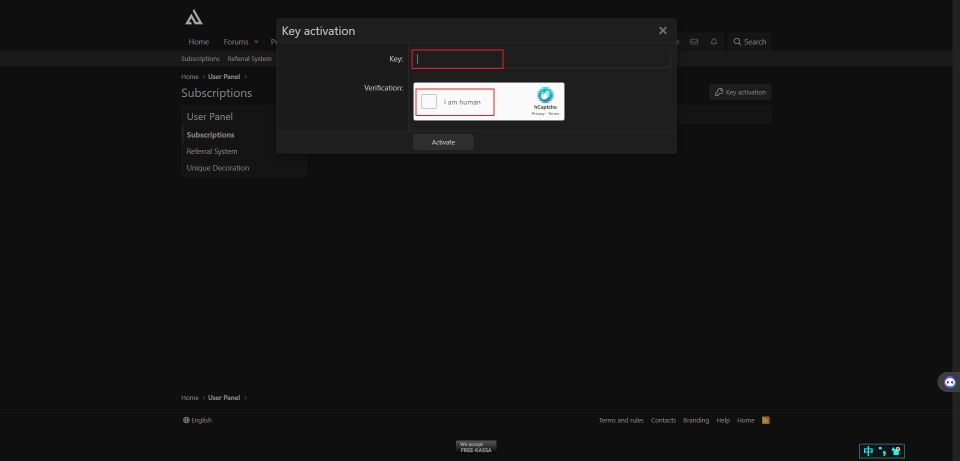Click the floating chat bot icon
This screenshot has height=461, width=960.
coord(949,382)
